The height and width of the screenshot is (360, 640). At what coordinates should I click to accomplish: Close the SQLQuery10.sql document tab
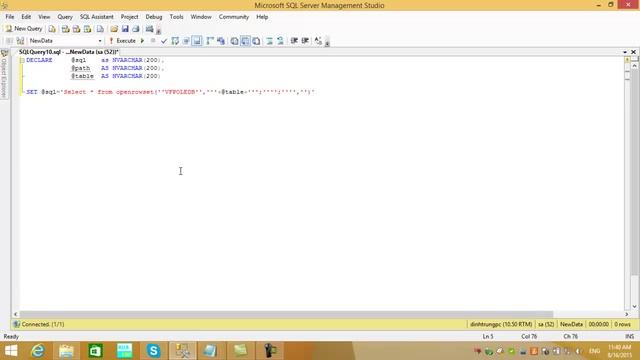pyautogui.click(x=633, y=52)
